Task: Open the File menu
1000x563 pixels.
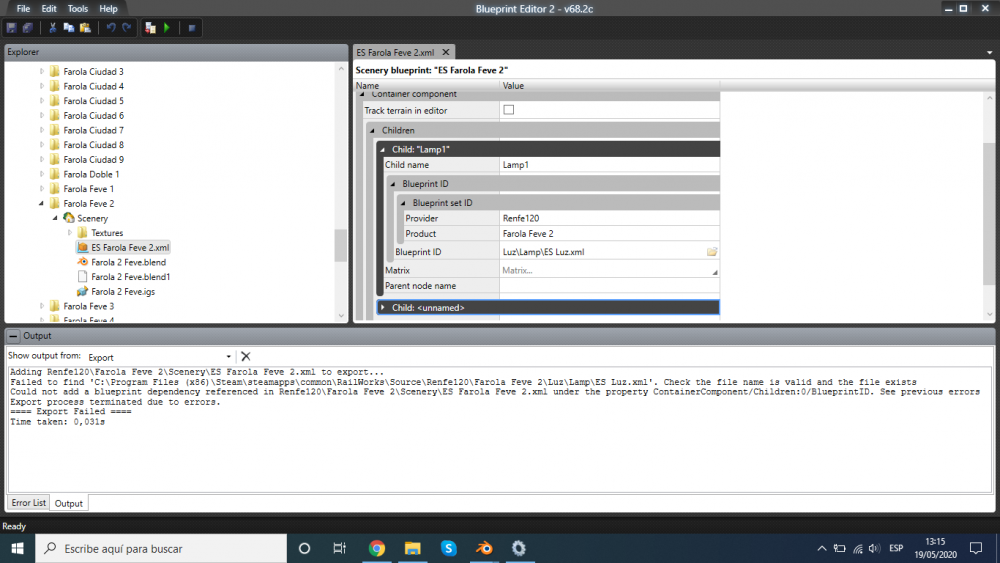Action: click(23, 8)
